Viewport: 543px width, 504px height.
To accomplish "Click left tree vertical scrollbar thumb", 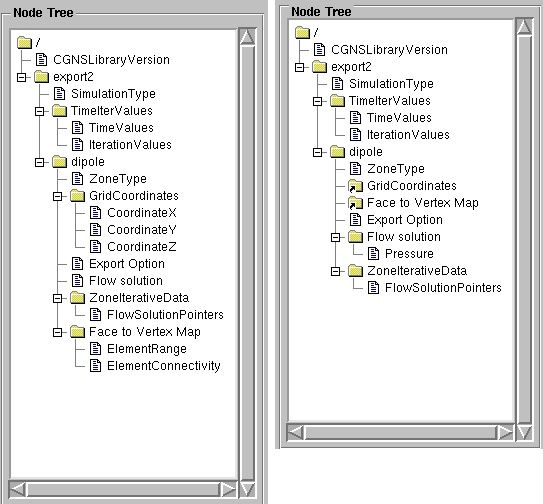I will point(248,264).
